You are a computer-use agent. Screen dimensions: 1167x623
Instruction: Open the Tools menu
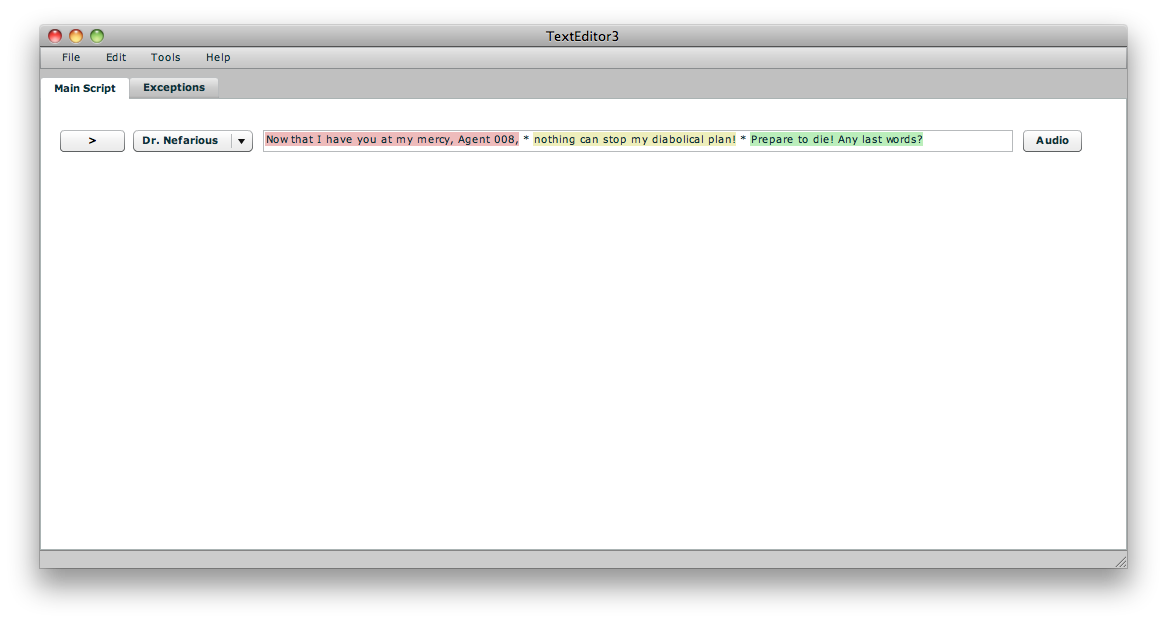[x=165, y=57]
